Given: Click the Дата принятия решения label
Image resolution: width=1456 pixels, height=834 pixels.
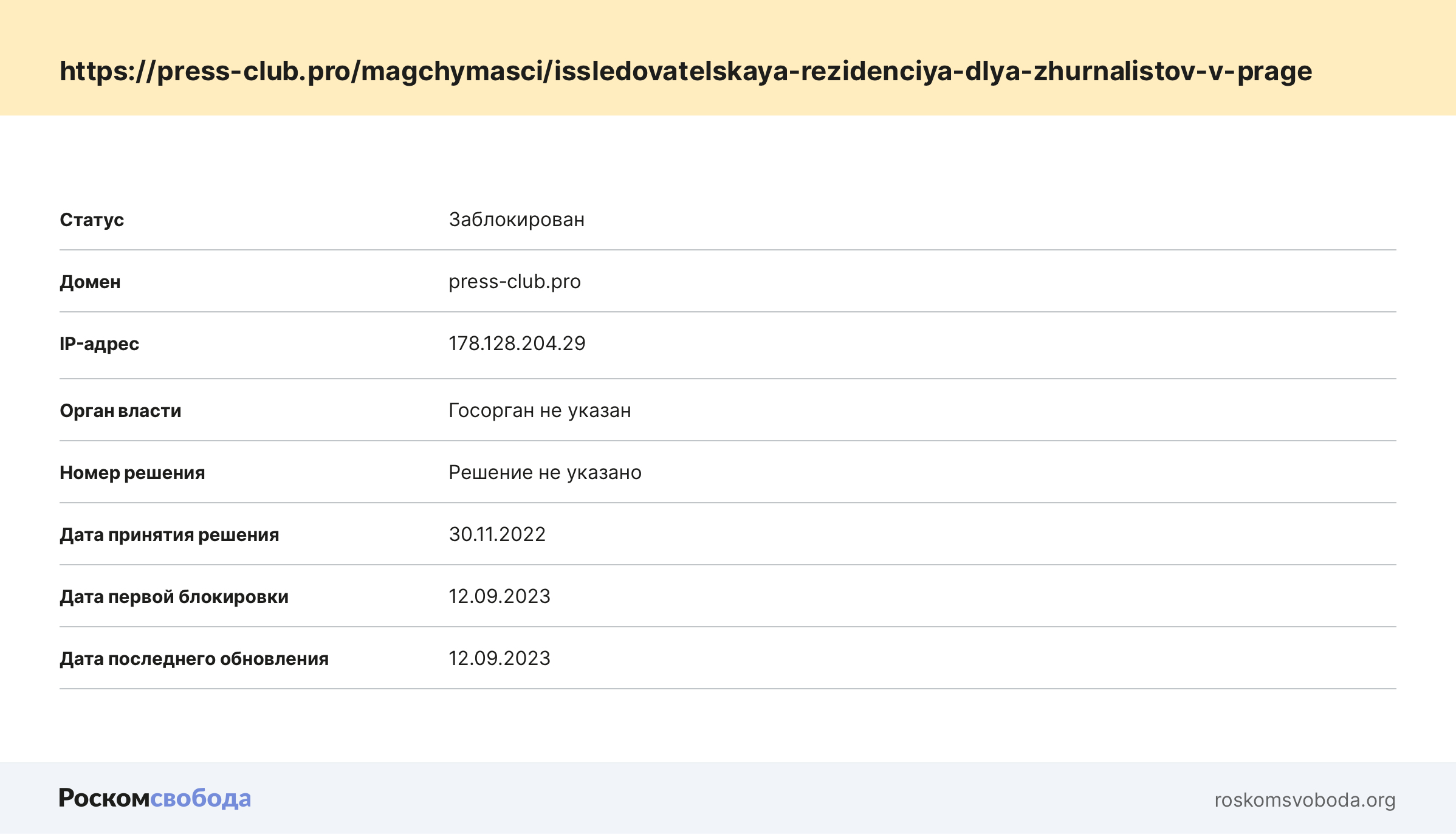Looking at the screenshot, I should point(169,535).
